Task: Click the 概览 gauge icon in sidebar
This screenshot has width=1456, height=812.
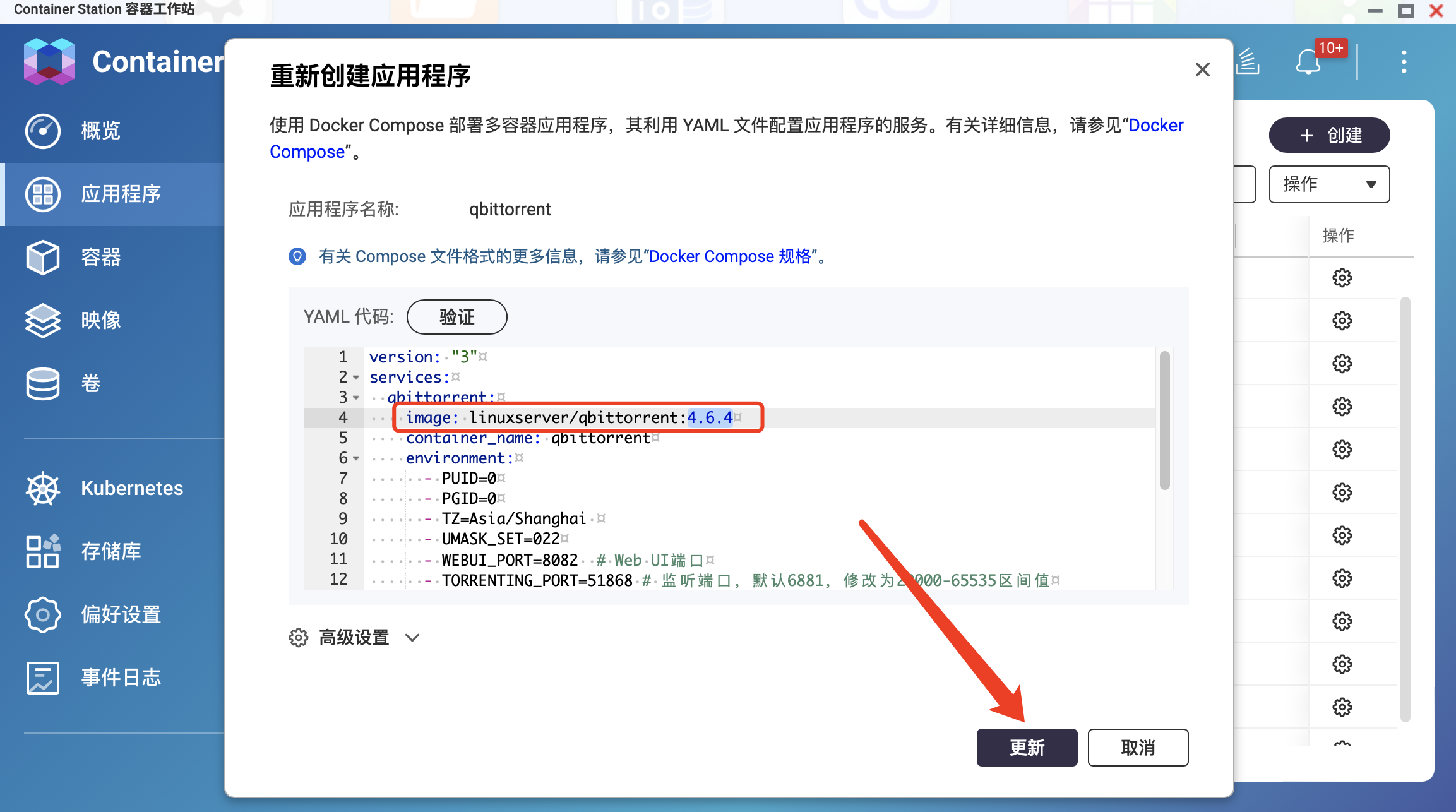Action: coord(43,131)
